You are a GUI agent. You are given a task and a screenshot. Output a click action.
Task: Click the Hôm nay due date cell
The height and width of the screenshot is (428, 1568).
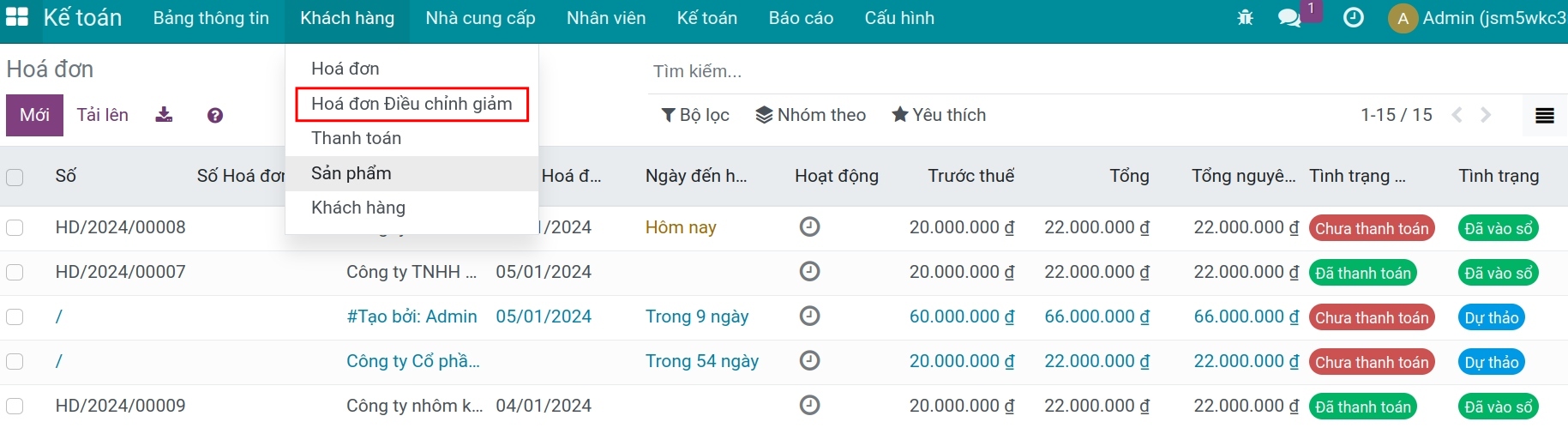(681, 227)
